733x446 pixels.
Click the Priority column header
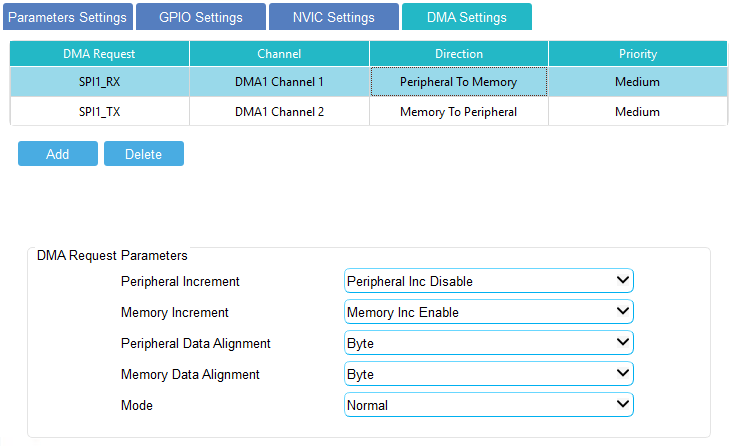pos(637,54)
